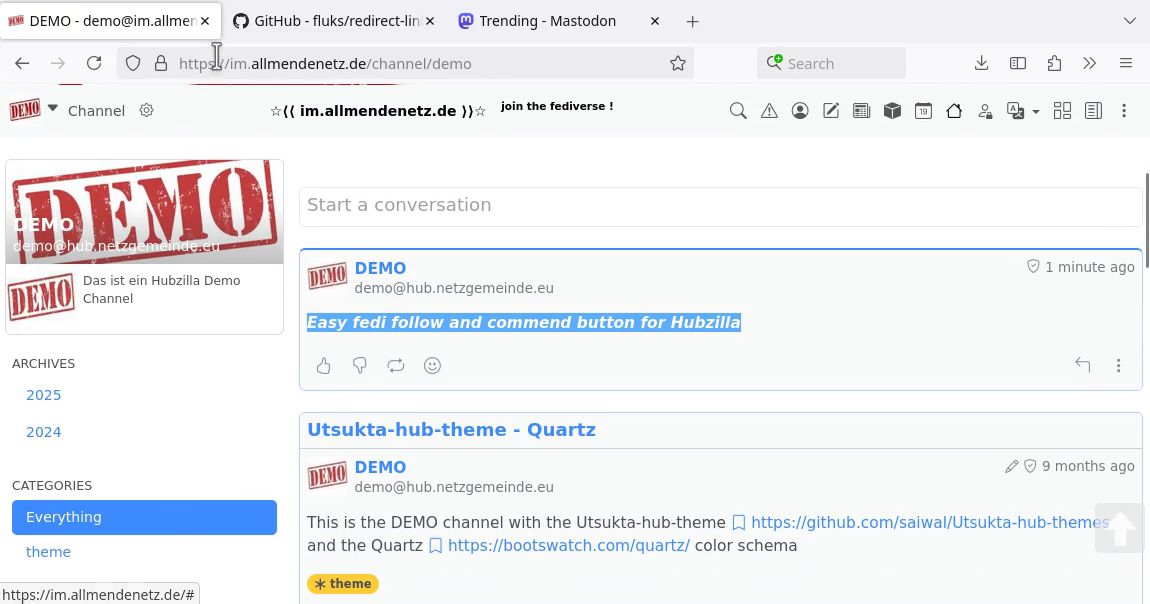Switch to the Trending - Mastodon tab
Viewport: 1150px width, 604px height.
[x=547, y=21]
